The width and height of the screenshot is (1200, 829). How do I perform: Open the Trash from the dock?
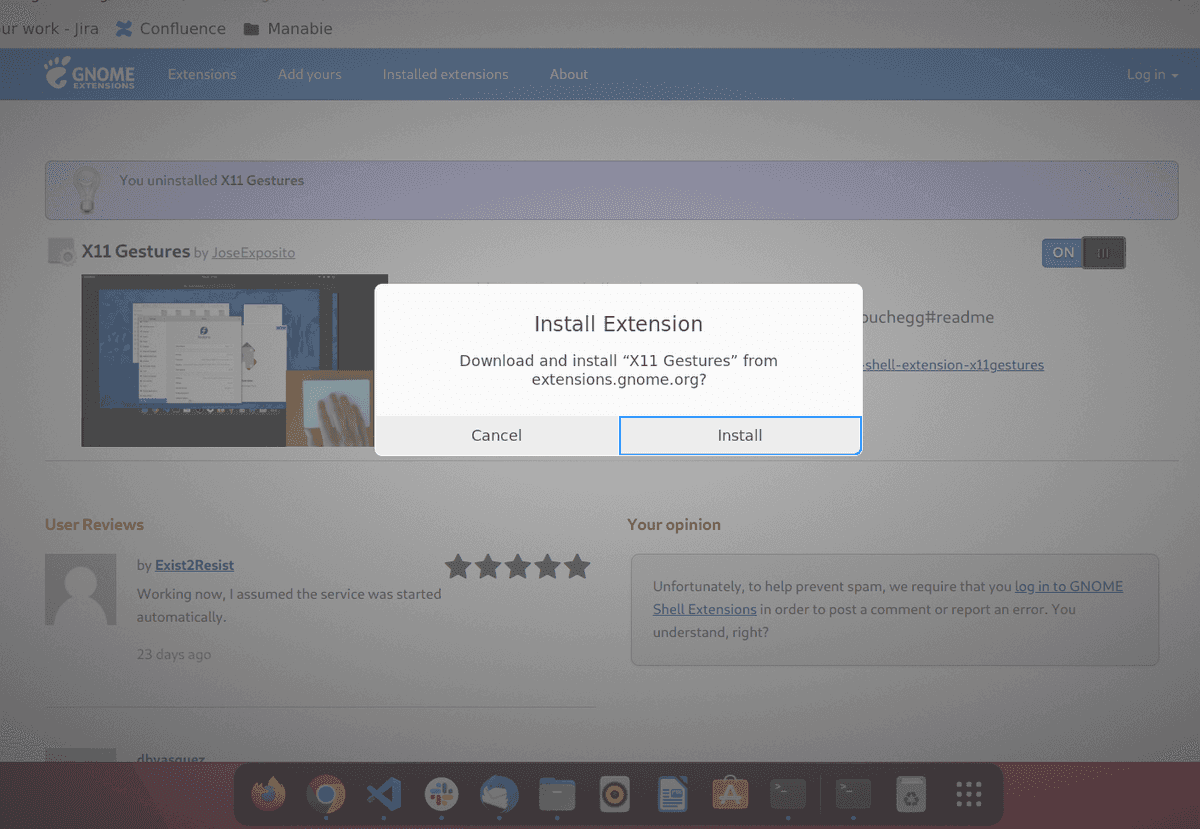click(x=911, y=793)
